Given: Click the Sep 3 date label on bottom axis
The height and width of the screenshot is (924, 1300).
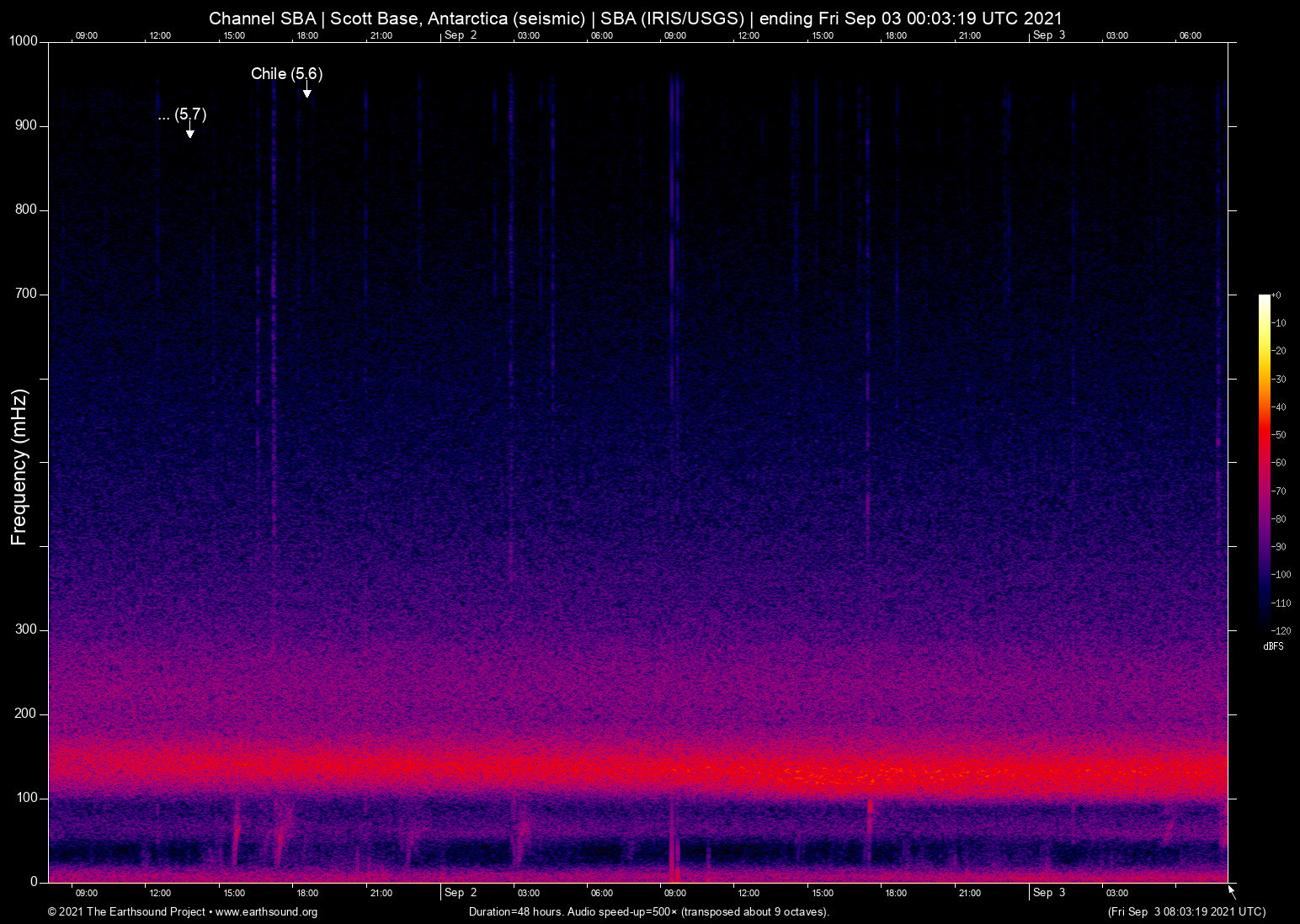Looking at the screenshot, I should pyautogui.click(x=1049, y=892).
